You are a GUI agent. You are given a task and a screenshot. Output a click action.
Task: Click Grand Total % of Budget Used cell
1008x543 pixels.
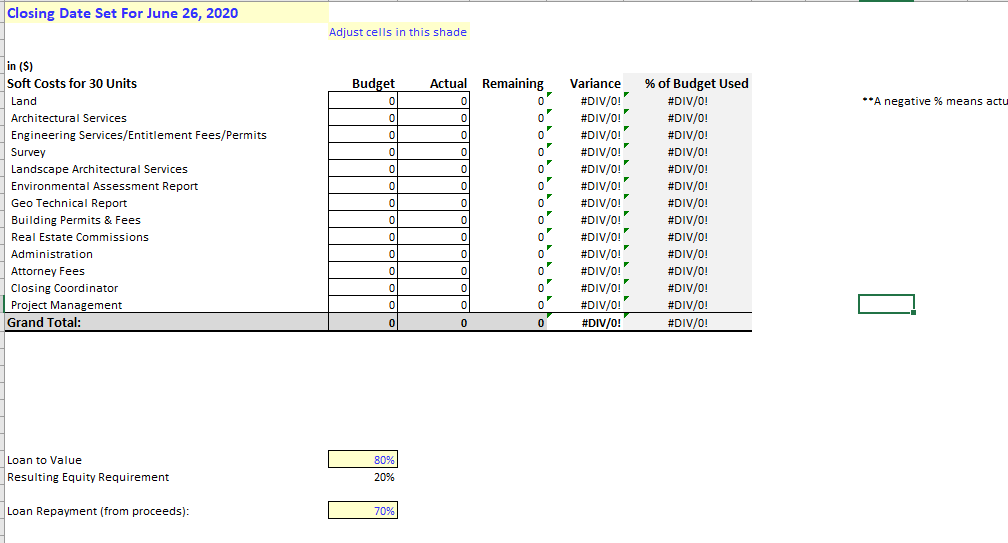687,323
